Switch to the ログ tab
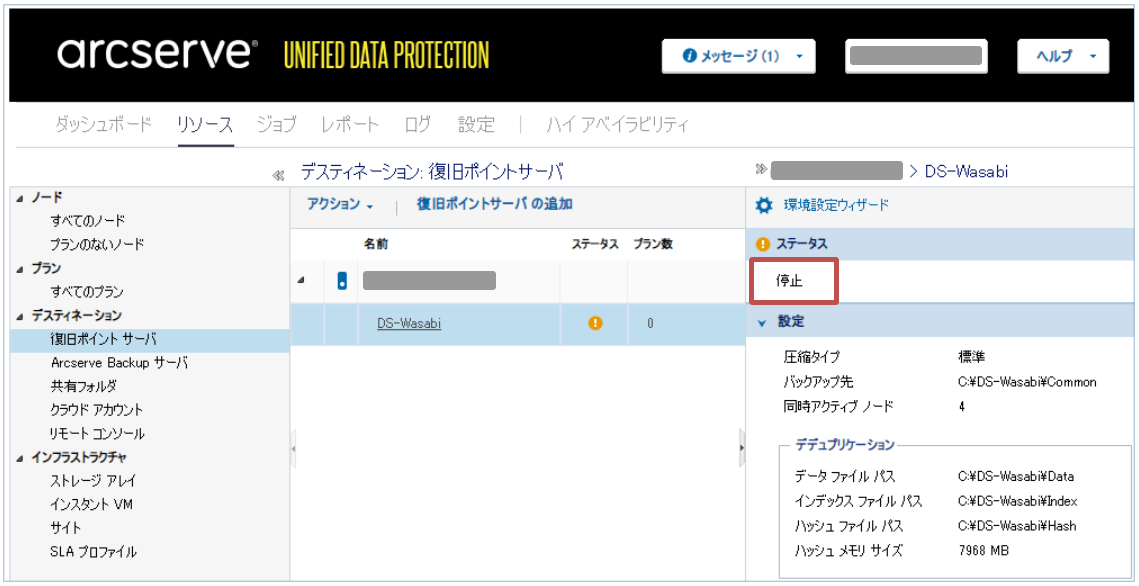1139x586 pixels. pos(418,125)
